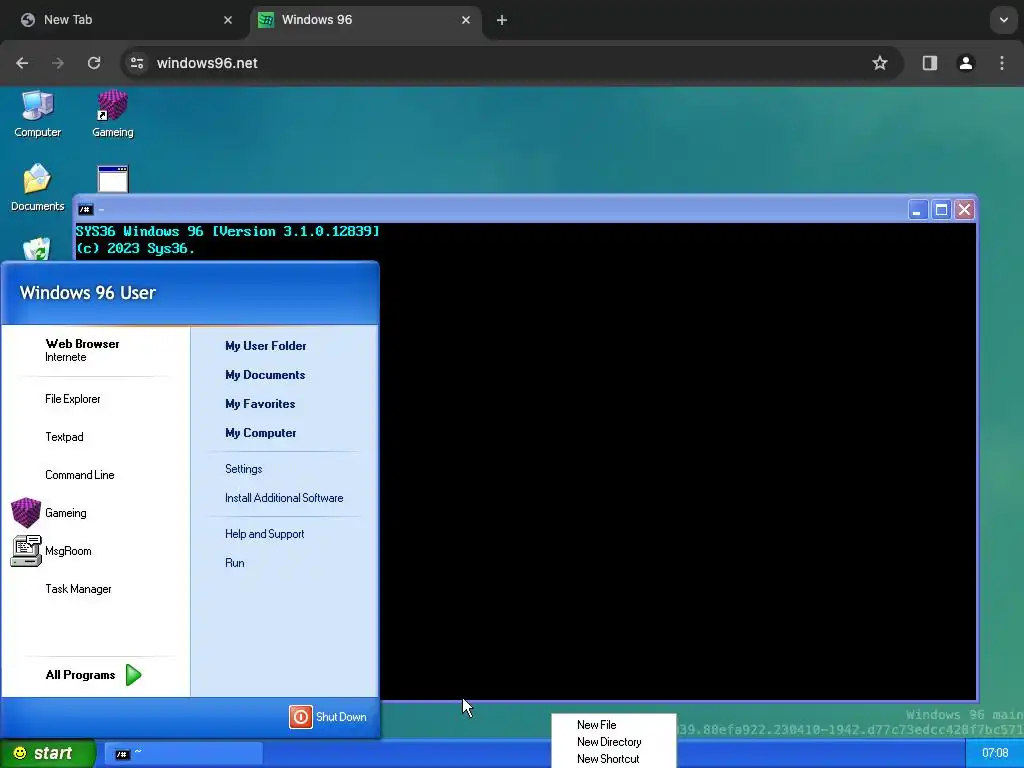The height and width of the screenshot is (768, 1024).
Task: Open Chrome three-dot menu
Action: (1002, 63)
